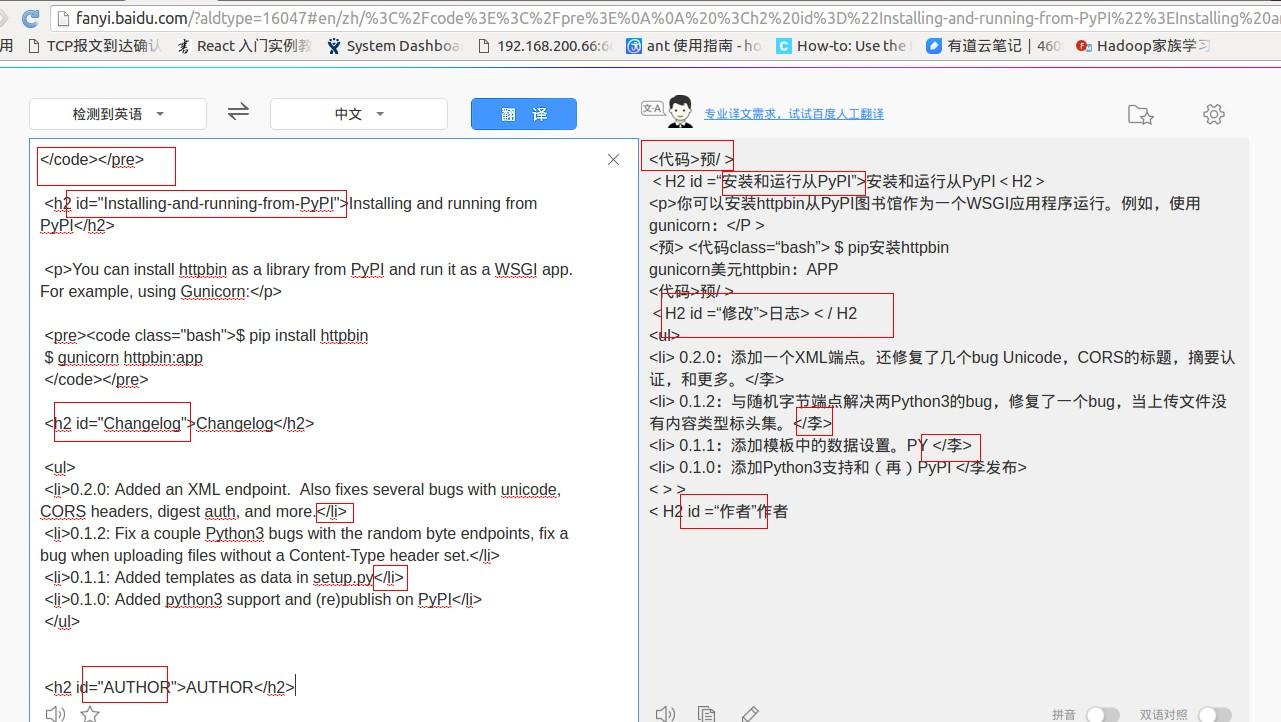Click the translated line '<li> 0.1.1: 添加模板中的数据设置'
This screenshot has width=1281, height=722.
810,445
